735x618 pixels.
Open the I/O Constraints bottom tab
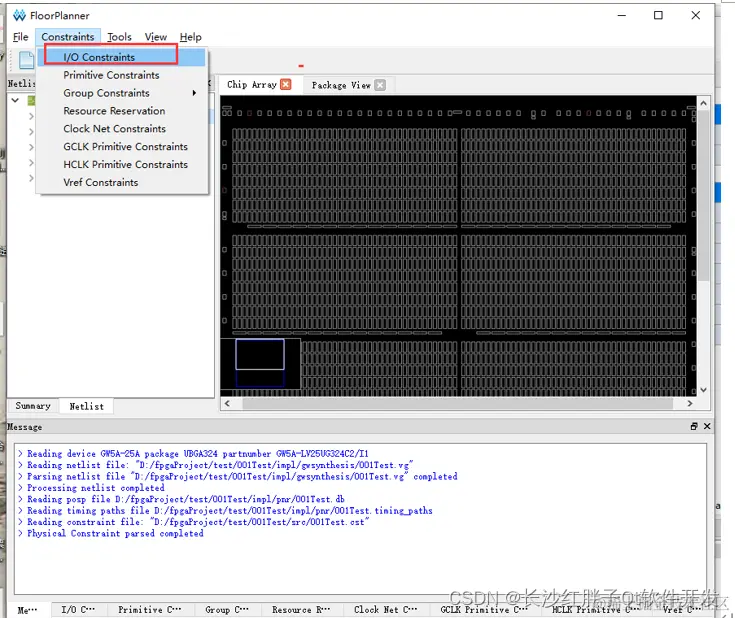tap(78, 610)
